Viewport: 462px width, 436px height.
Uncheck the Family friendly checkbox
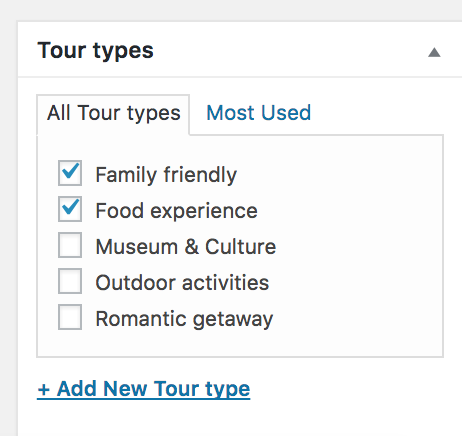click(70, 173)
